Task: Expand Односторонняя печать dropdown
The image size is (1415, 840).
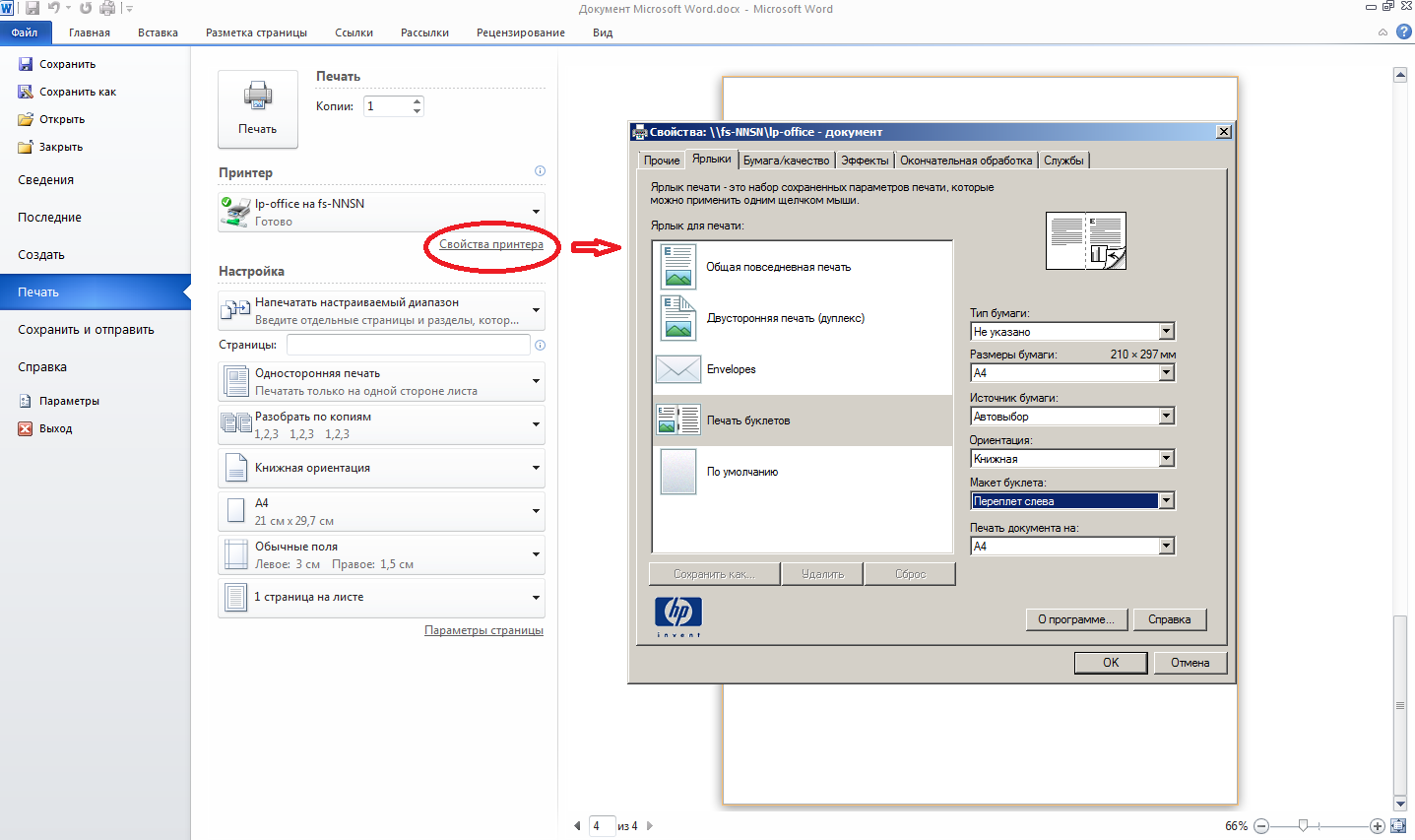Action: click(x=381, y=381)
